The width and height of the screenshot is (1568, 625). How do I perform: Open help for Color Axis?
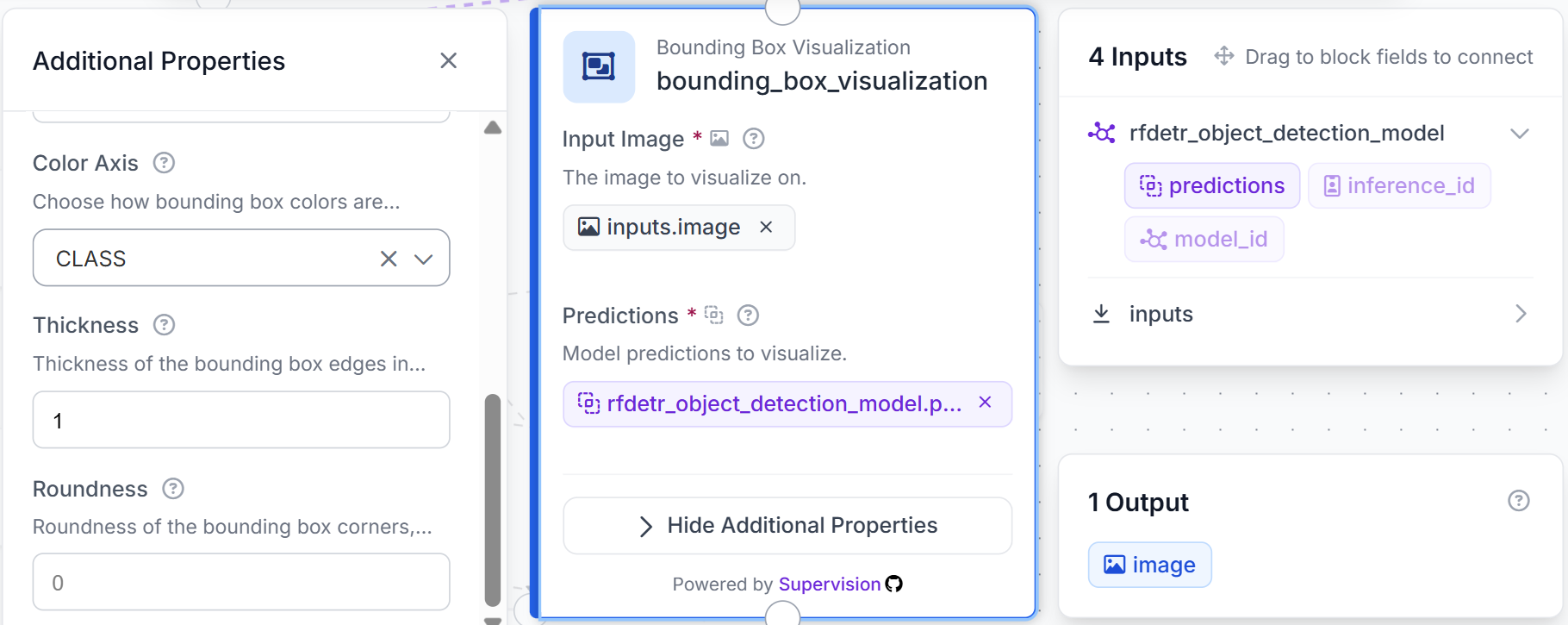(164, 163)
